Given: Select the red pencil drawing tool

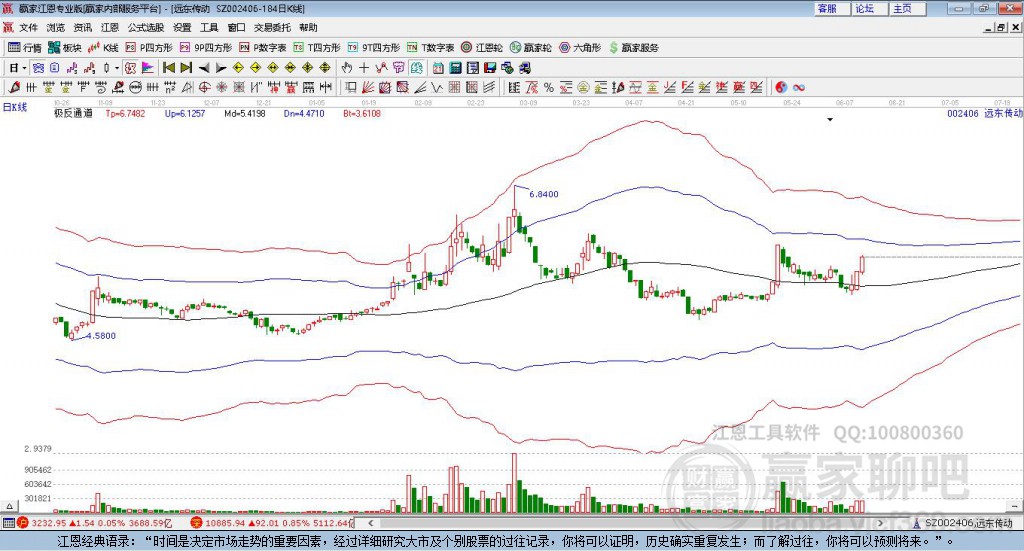Looking at the screenshot, I should [x=14, y=87].
